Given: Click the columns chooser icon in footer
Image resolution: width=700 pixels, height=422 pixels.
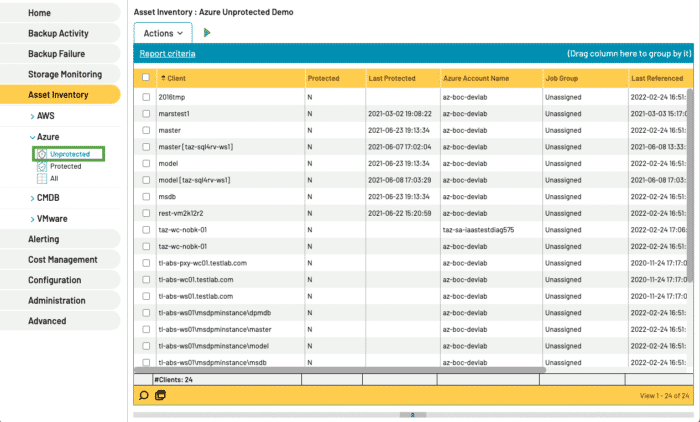Looking at the screenshot, I should (x=160, y=395).
